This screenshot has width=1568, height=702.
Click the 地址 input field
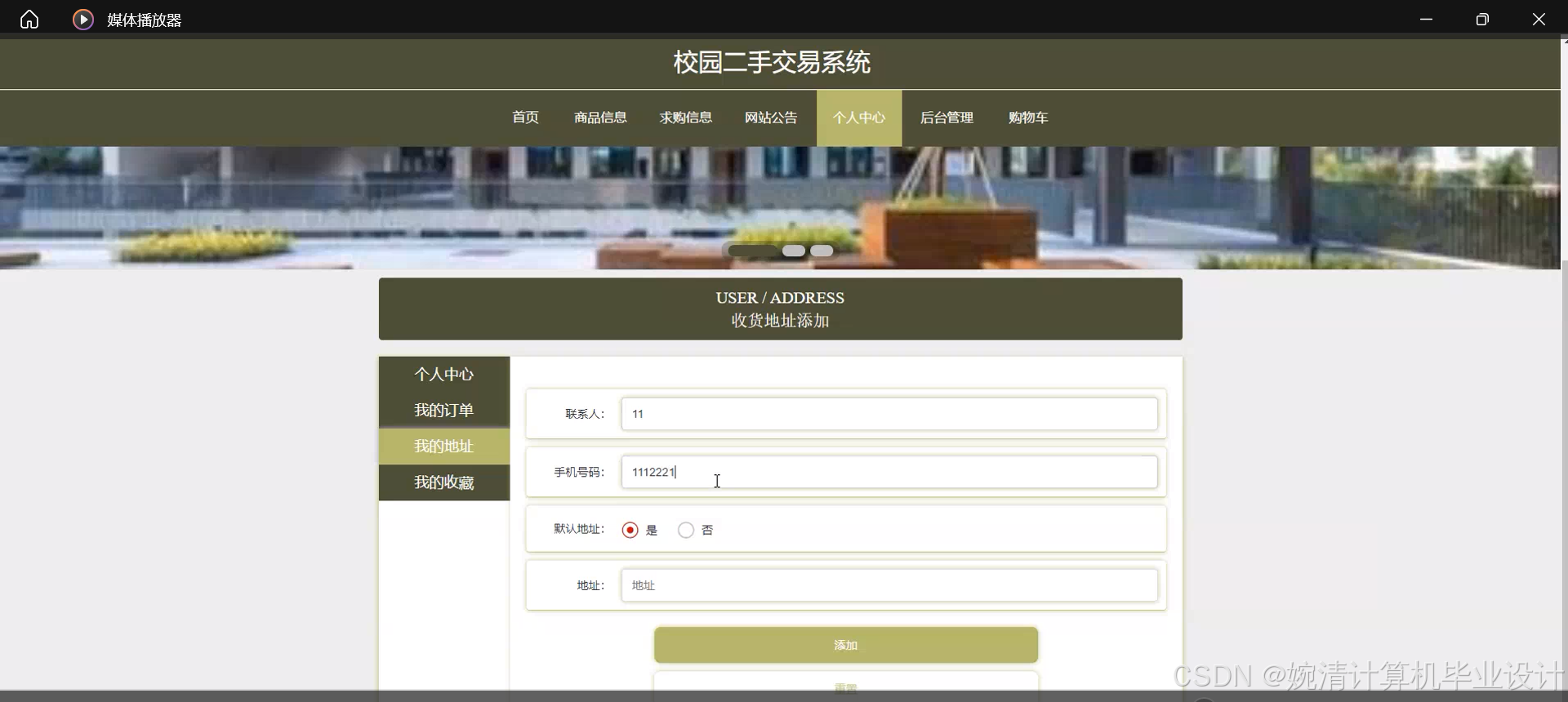pos(889,585)
